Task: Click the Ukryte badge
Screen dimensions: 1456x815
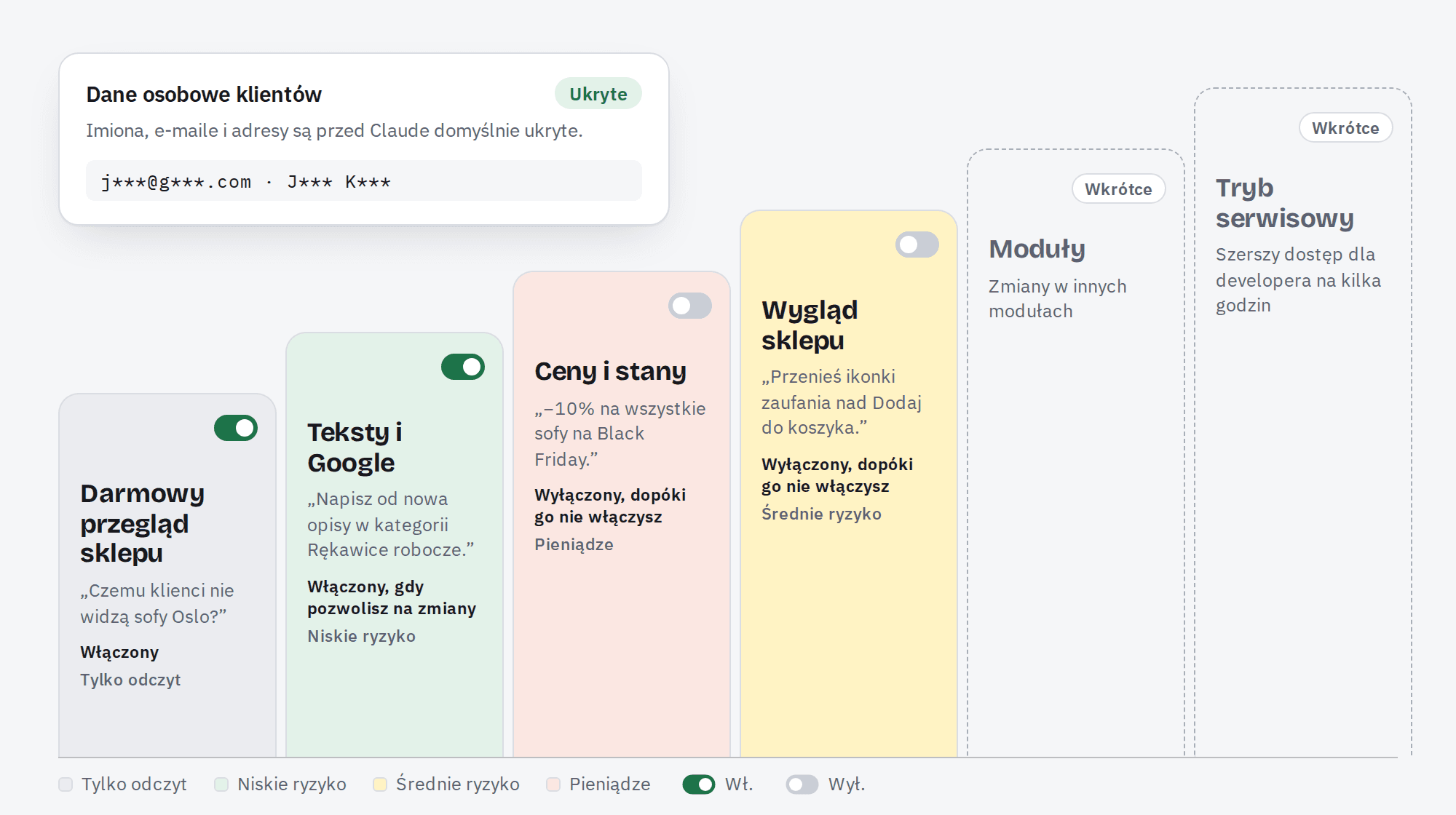Action: click(598, 94)
